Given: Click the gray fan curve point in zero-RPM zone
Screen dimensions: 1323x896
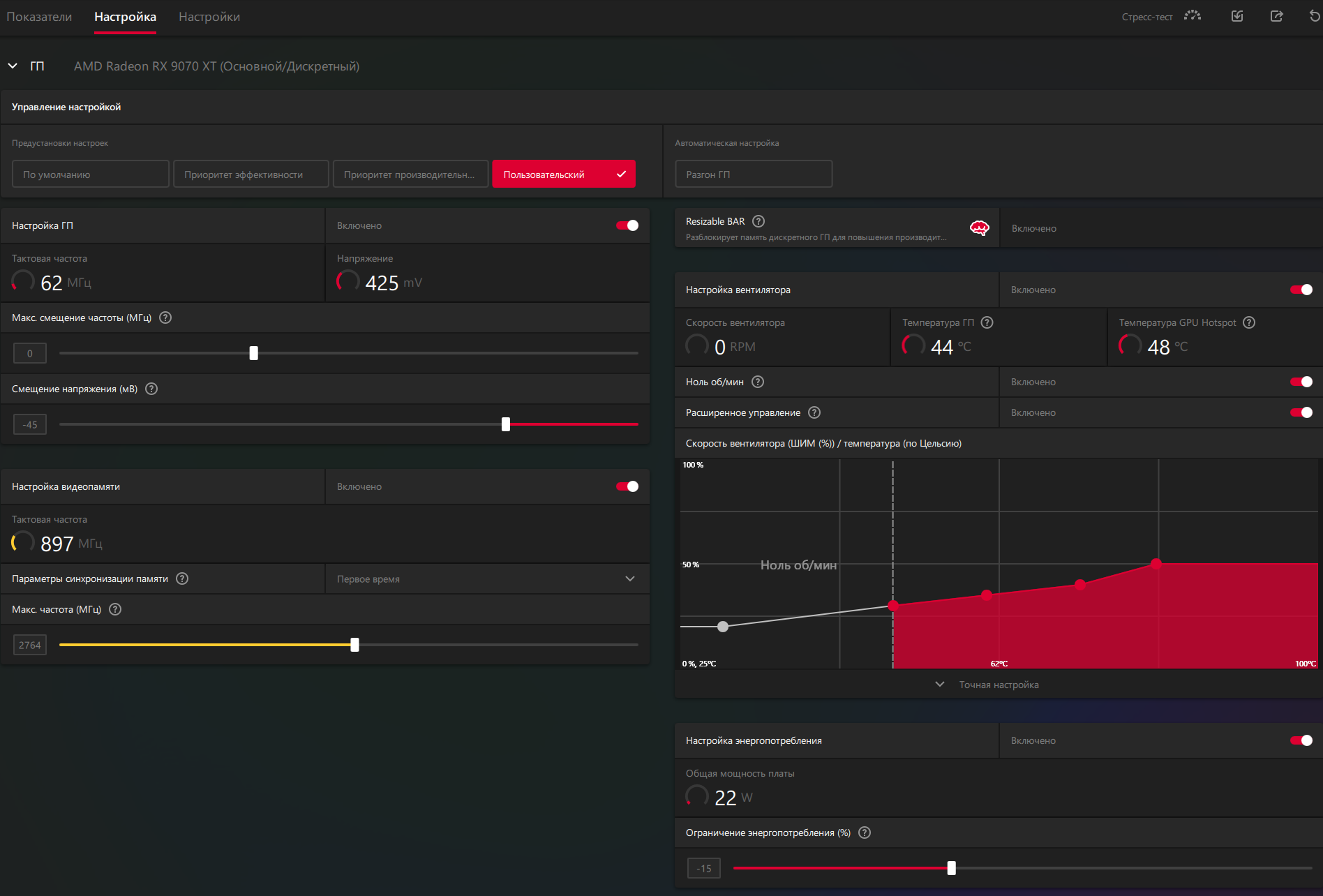Looking at the screenshot, I should [x=723, y=627].
